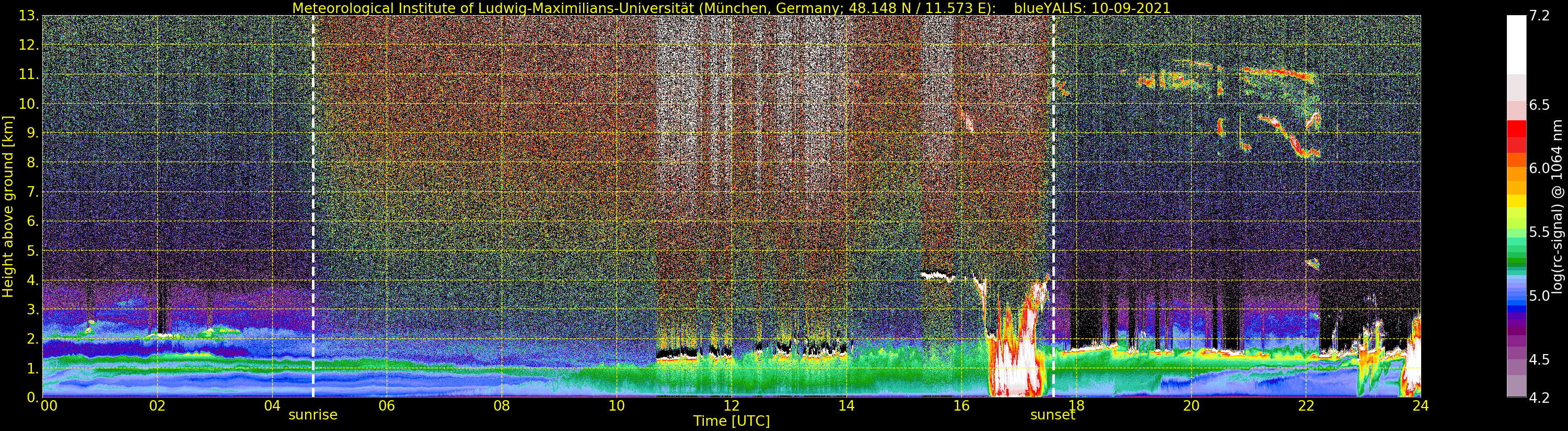Click the white segment at the colorbar top

(x=1516, y=44)
